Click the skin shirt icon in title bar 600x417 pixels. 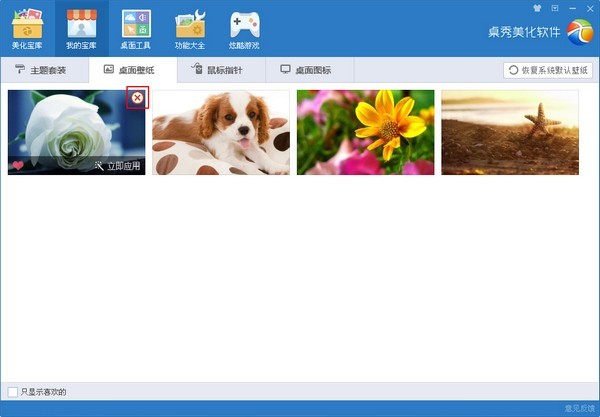538,7
